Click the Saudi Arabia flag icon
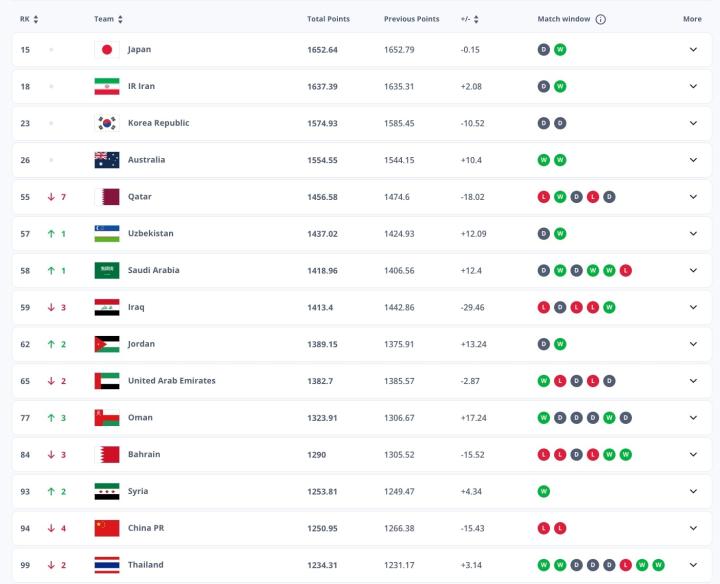This screenshot has height=584, width=720. click(107, 271)
